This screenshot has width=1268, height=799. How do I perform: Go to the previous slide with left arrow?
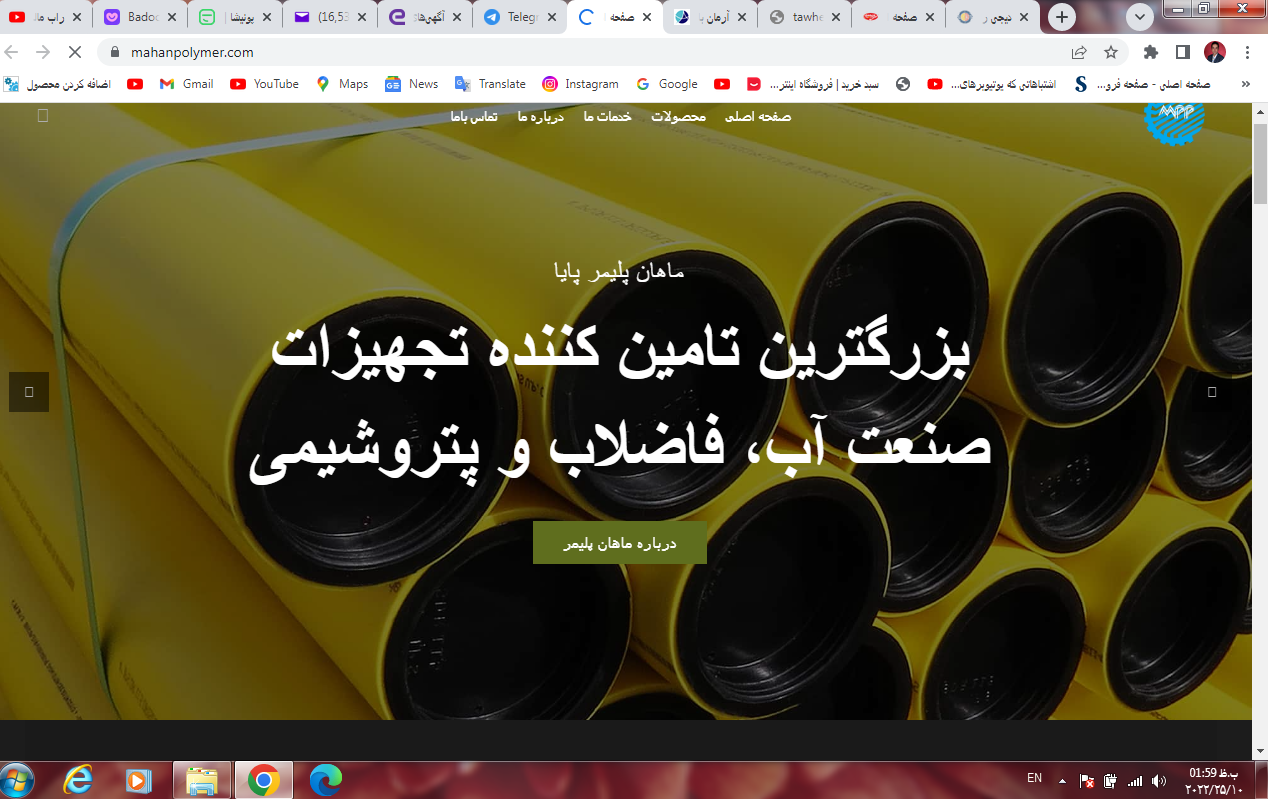pos(29,392)
